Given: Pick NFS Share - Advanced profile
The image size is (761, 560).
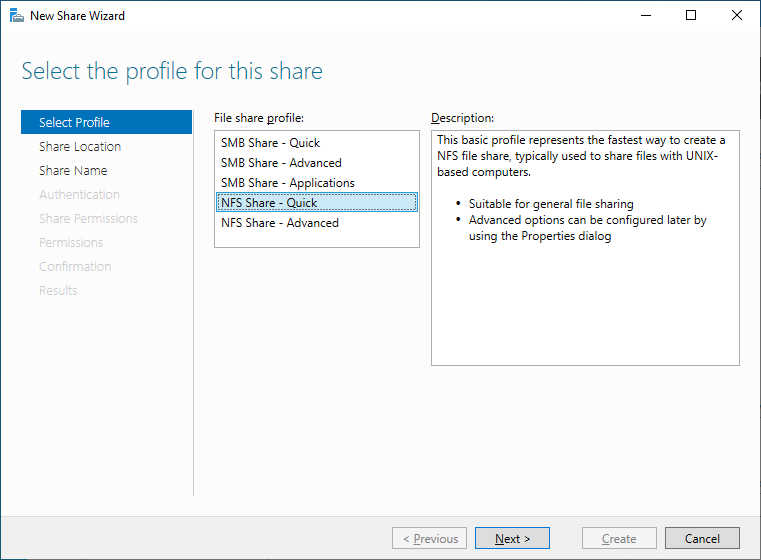Looking at the screenshot, I should [x=316, y=223].
